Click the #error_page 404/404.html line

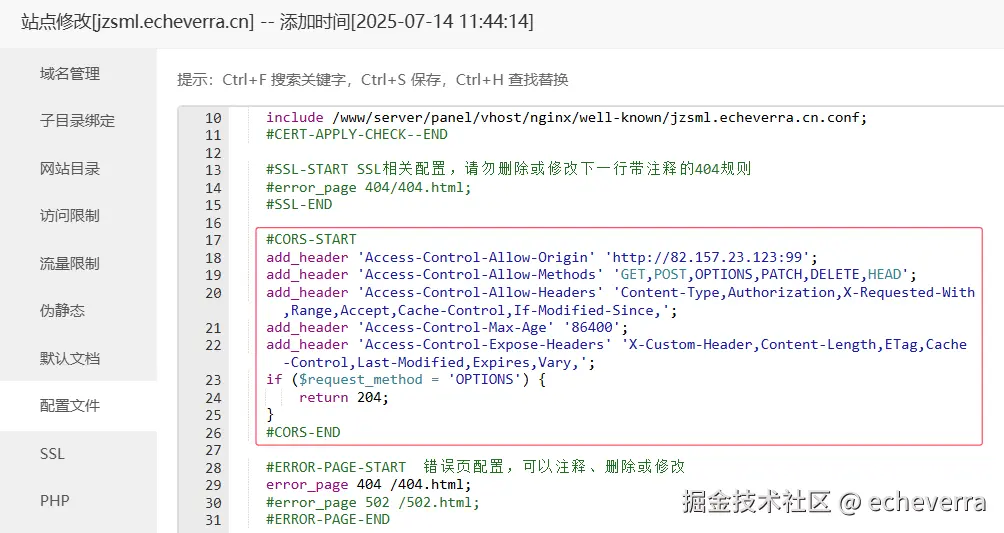click(369, 188)
